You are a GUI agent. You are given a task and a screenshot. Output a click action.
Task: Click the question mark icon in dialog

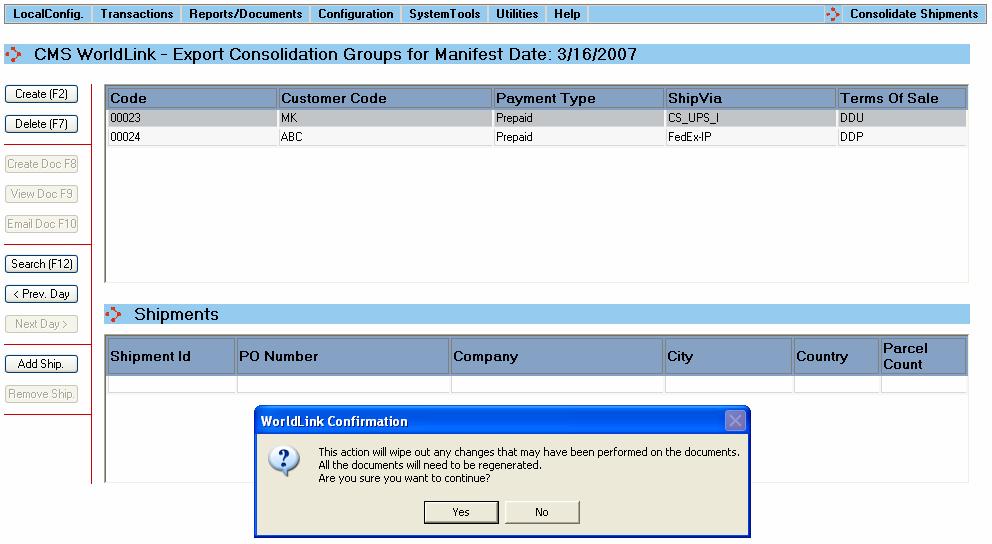pyautogui.click(x=285, y=461)
